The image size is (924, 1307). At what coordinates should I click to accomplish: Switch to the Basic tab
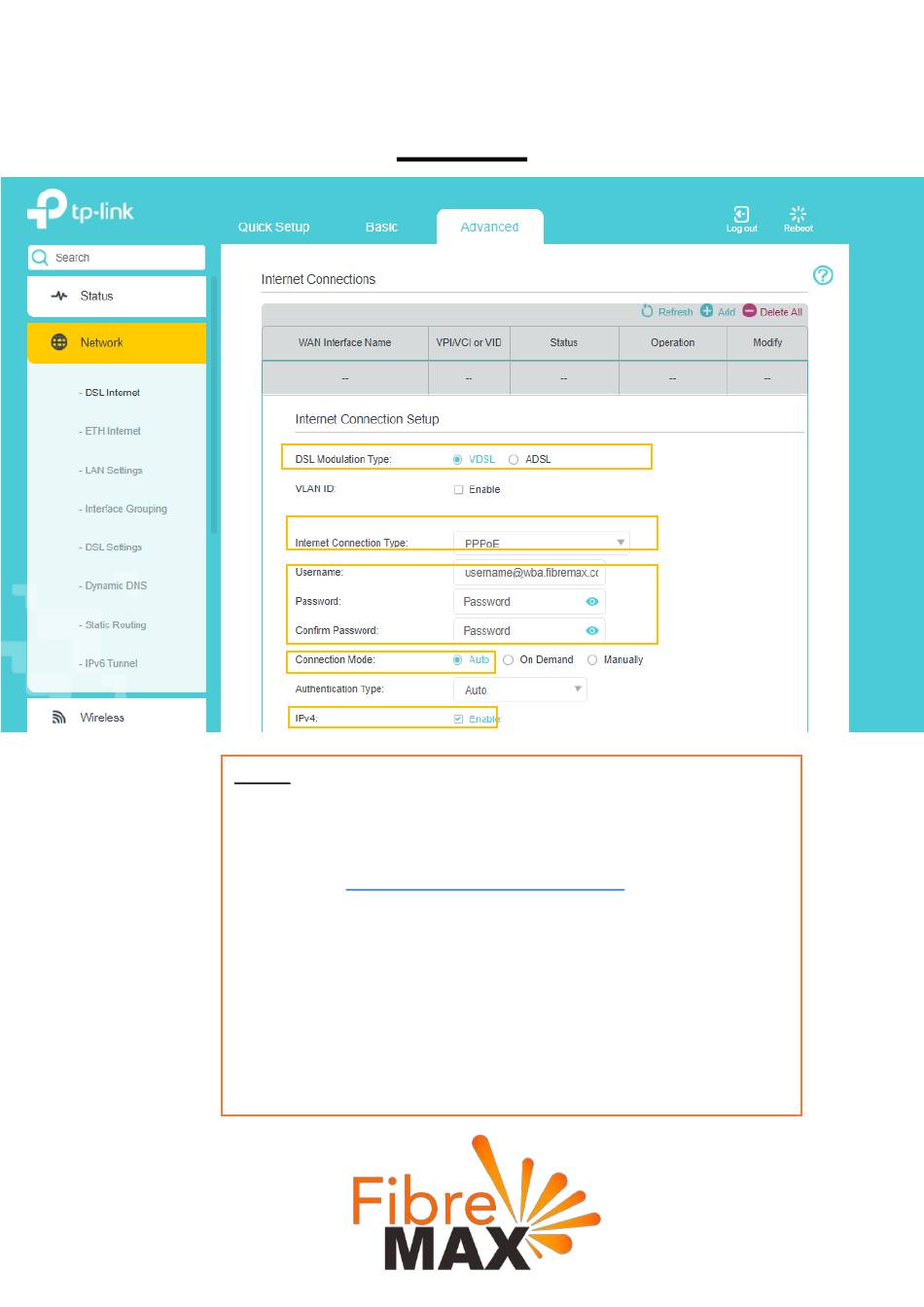pyautogui.click(x=381, y=228)
